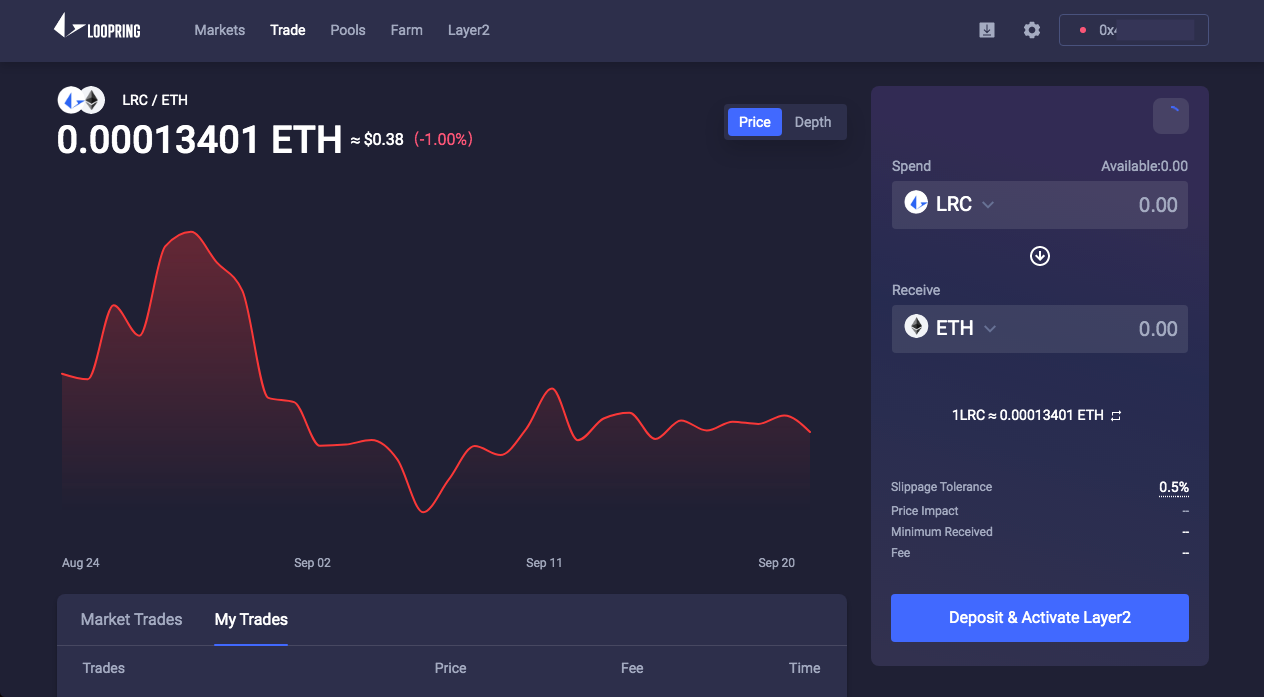Click the Trades column header
Viewport: 1264px width, 697px height.
pos(104,668)
